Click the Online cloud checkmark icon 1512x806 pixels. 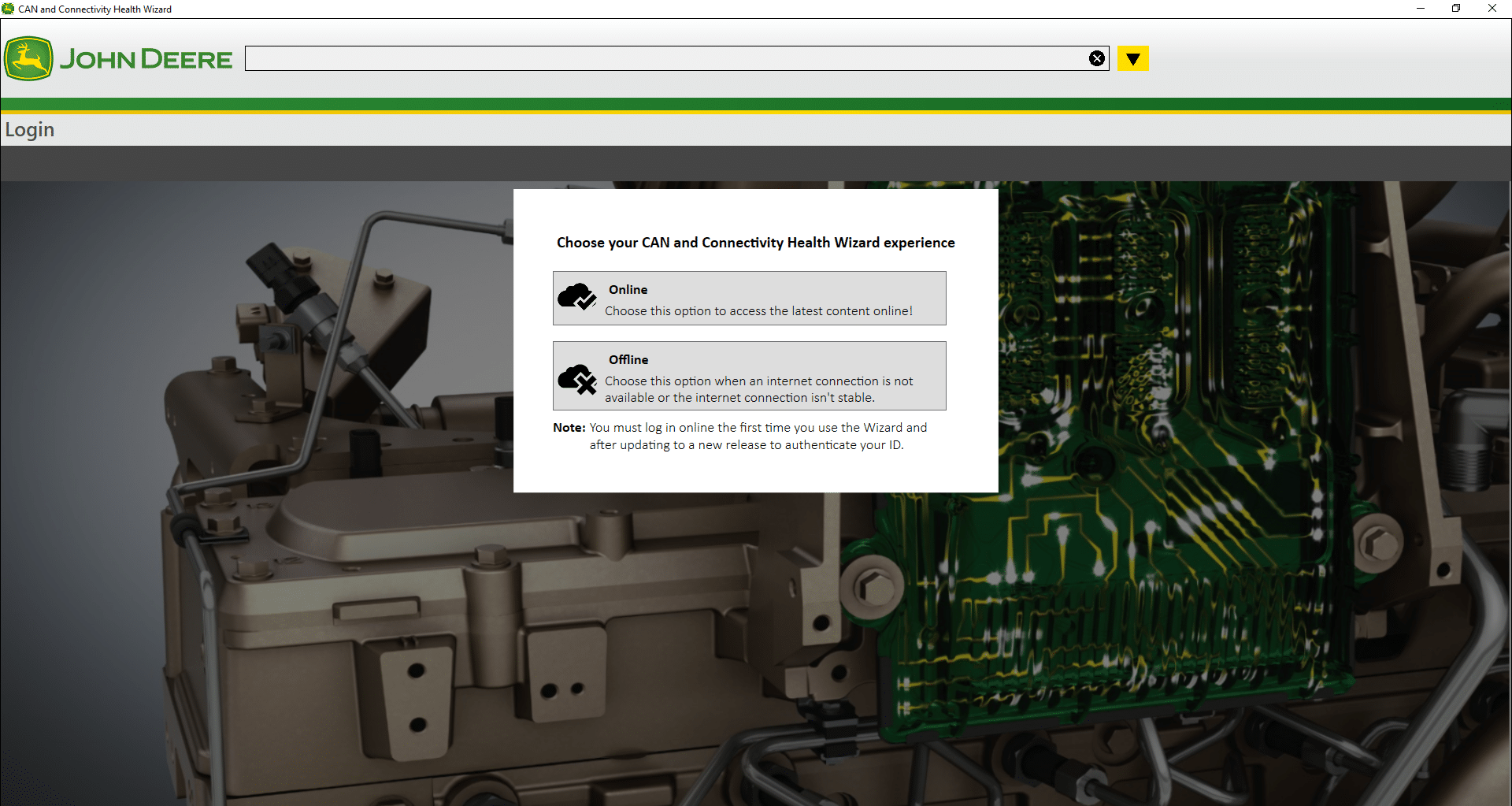click(x=576, y=297)
